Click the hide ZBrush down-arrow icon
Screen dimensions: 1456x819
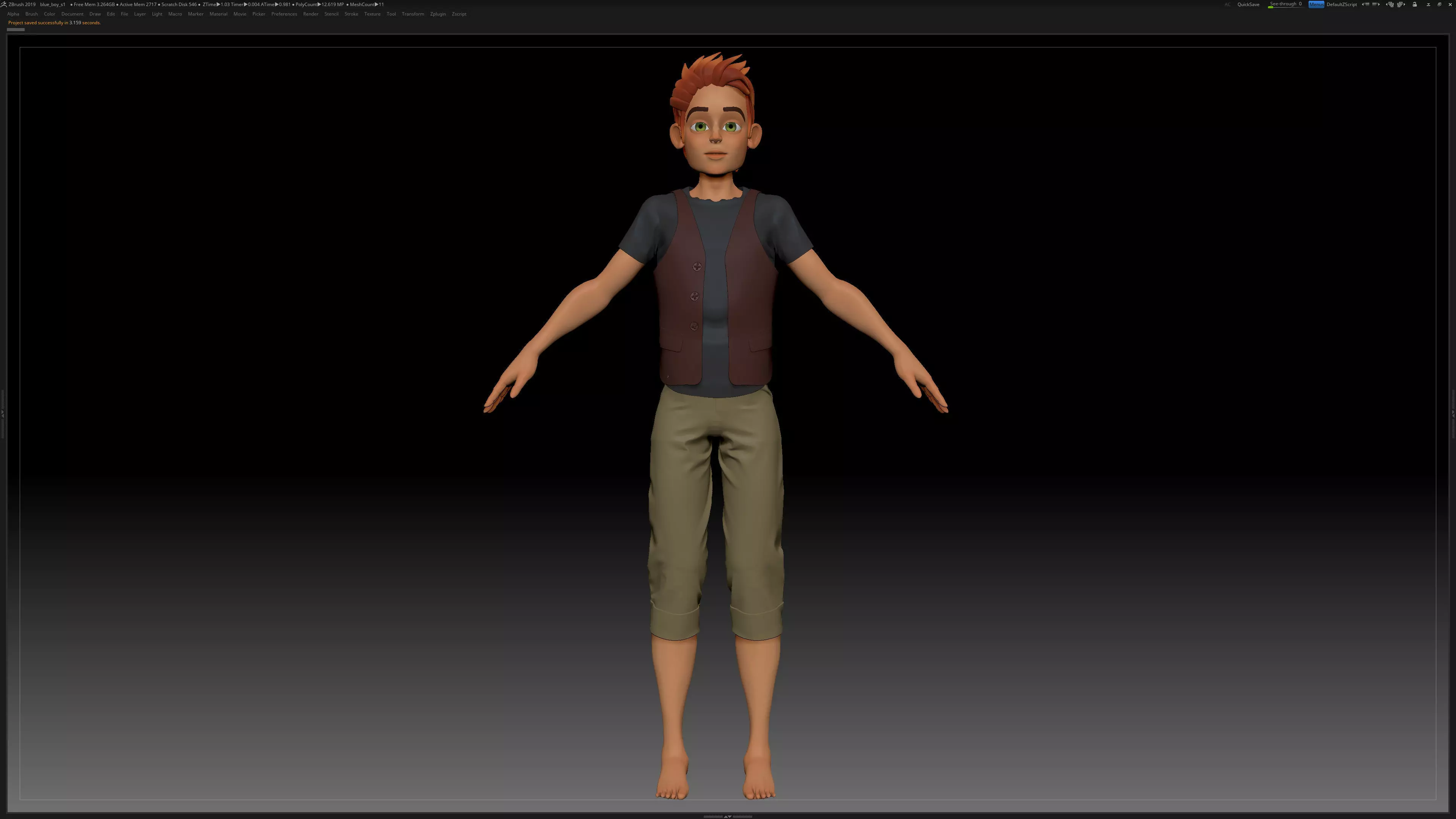[x=1428, y=5]
